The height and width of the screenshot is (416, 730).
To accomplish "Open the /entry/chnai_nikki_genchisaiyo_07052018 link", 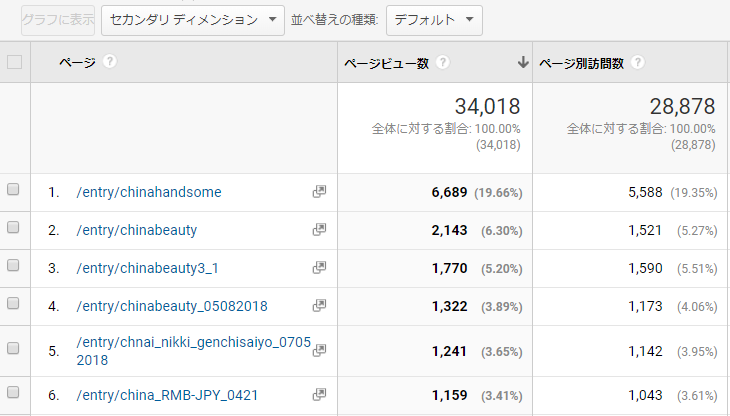I will [194, 351].
